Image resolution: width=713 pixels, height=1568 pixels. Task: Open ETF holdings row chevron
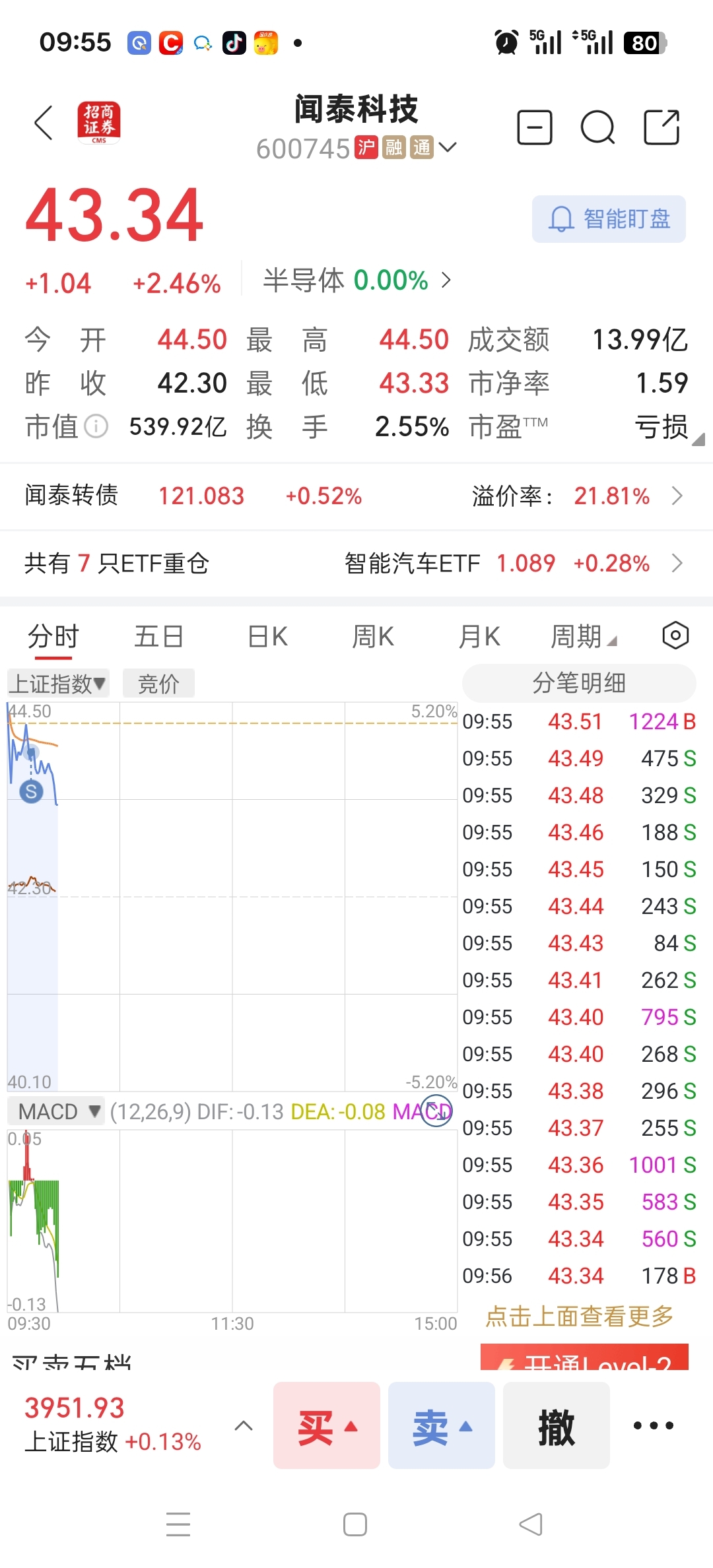tap(677, 564)
